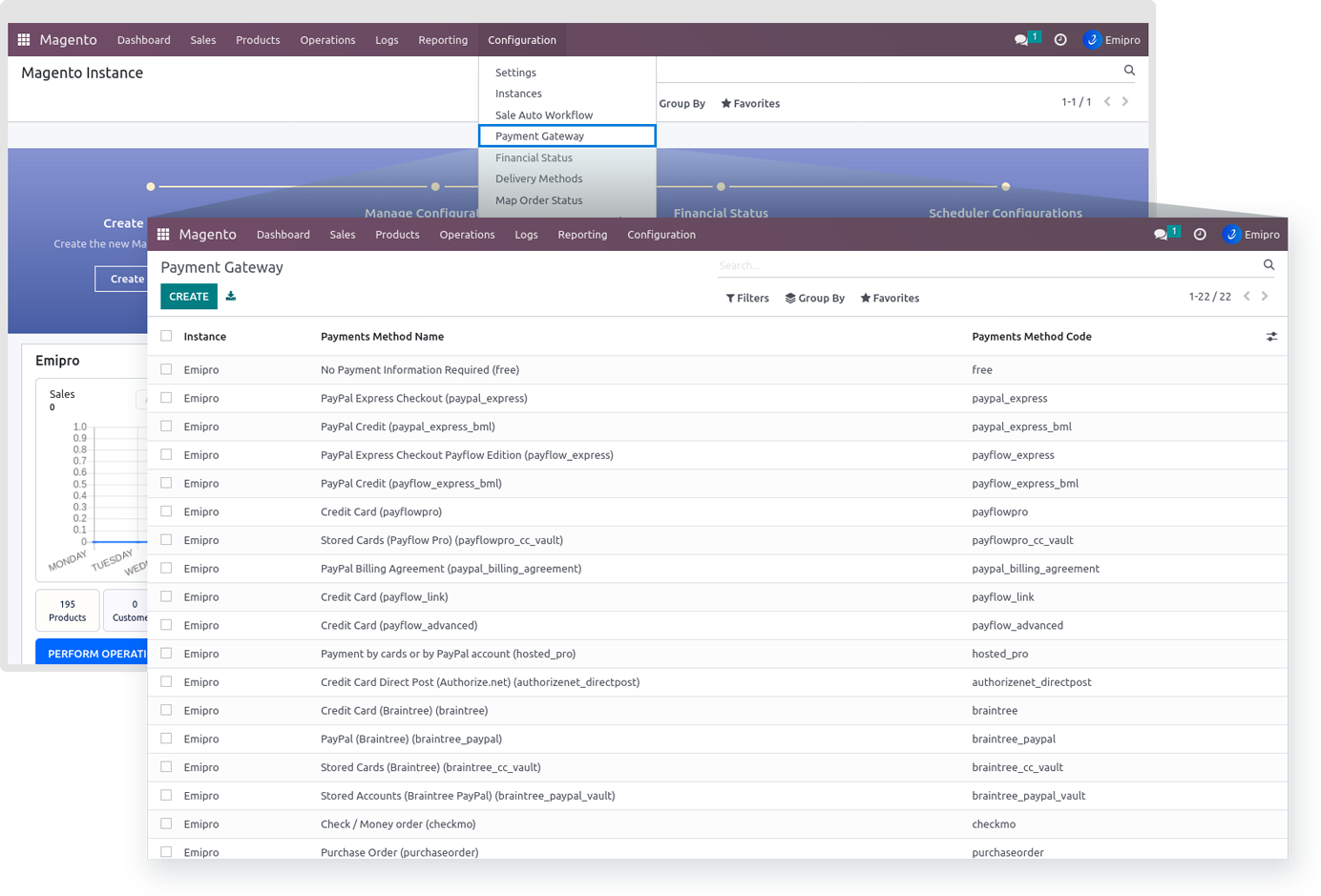Click the PERFORM OPERATION button on Emipro card

click(94, 654)
